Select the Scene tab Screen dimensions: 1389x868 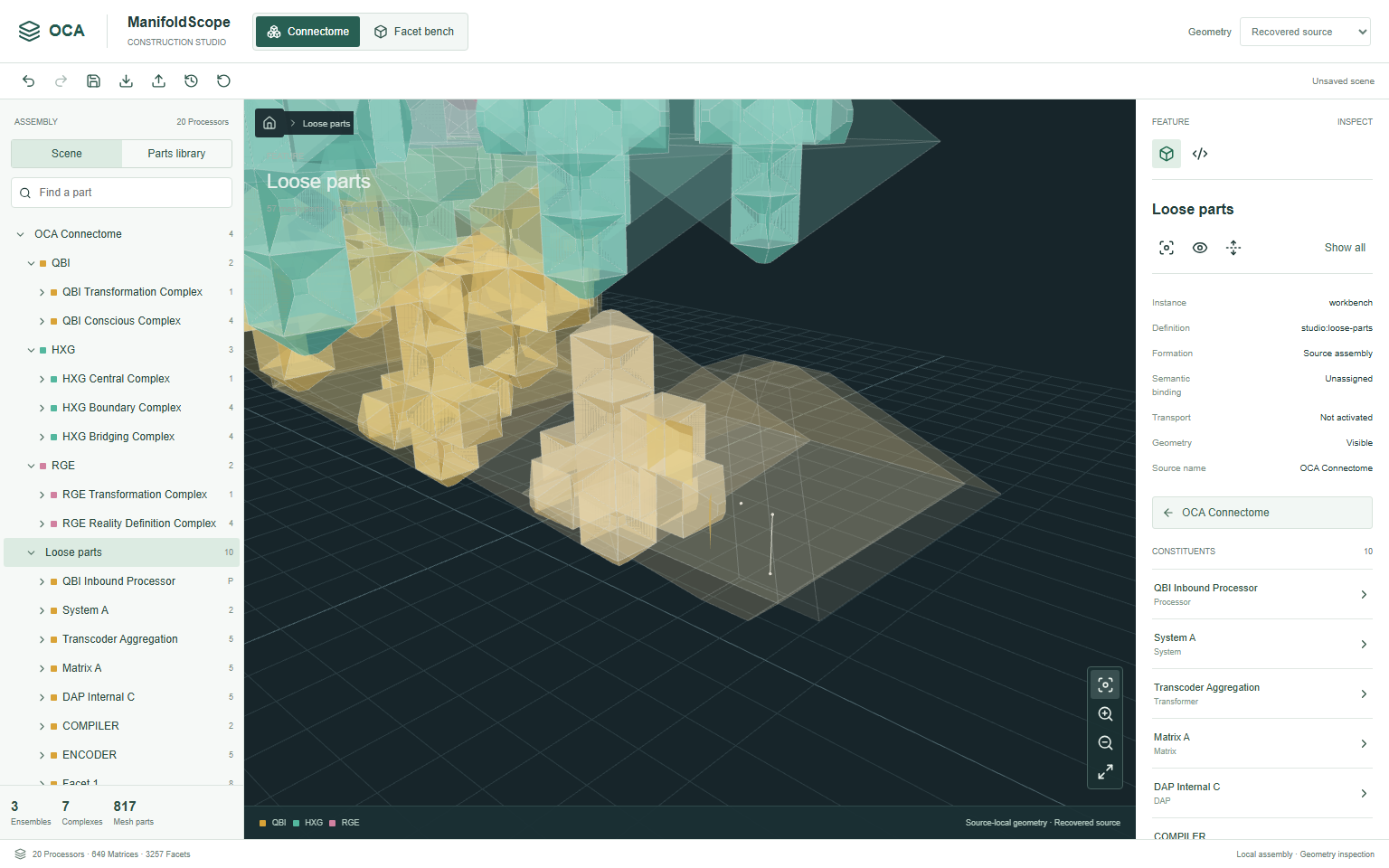67,154
